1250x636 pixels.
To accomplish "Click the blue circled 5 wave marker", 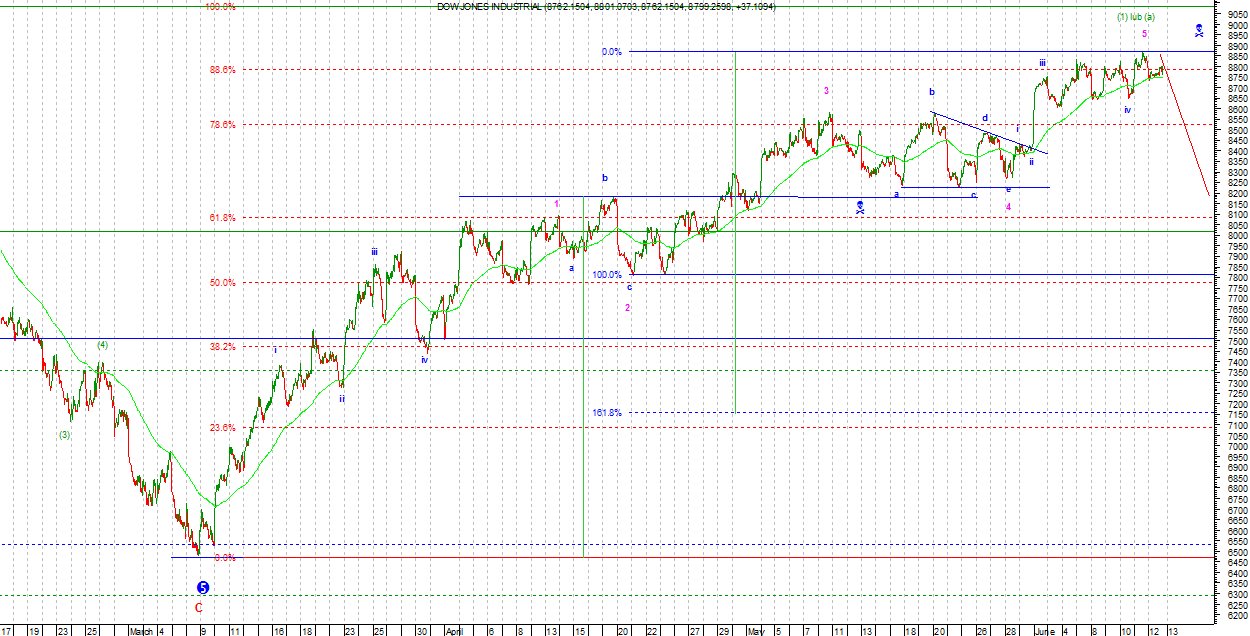I will (x=203, y=588).
